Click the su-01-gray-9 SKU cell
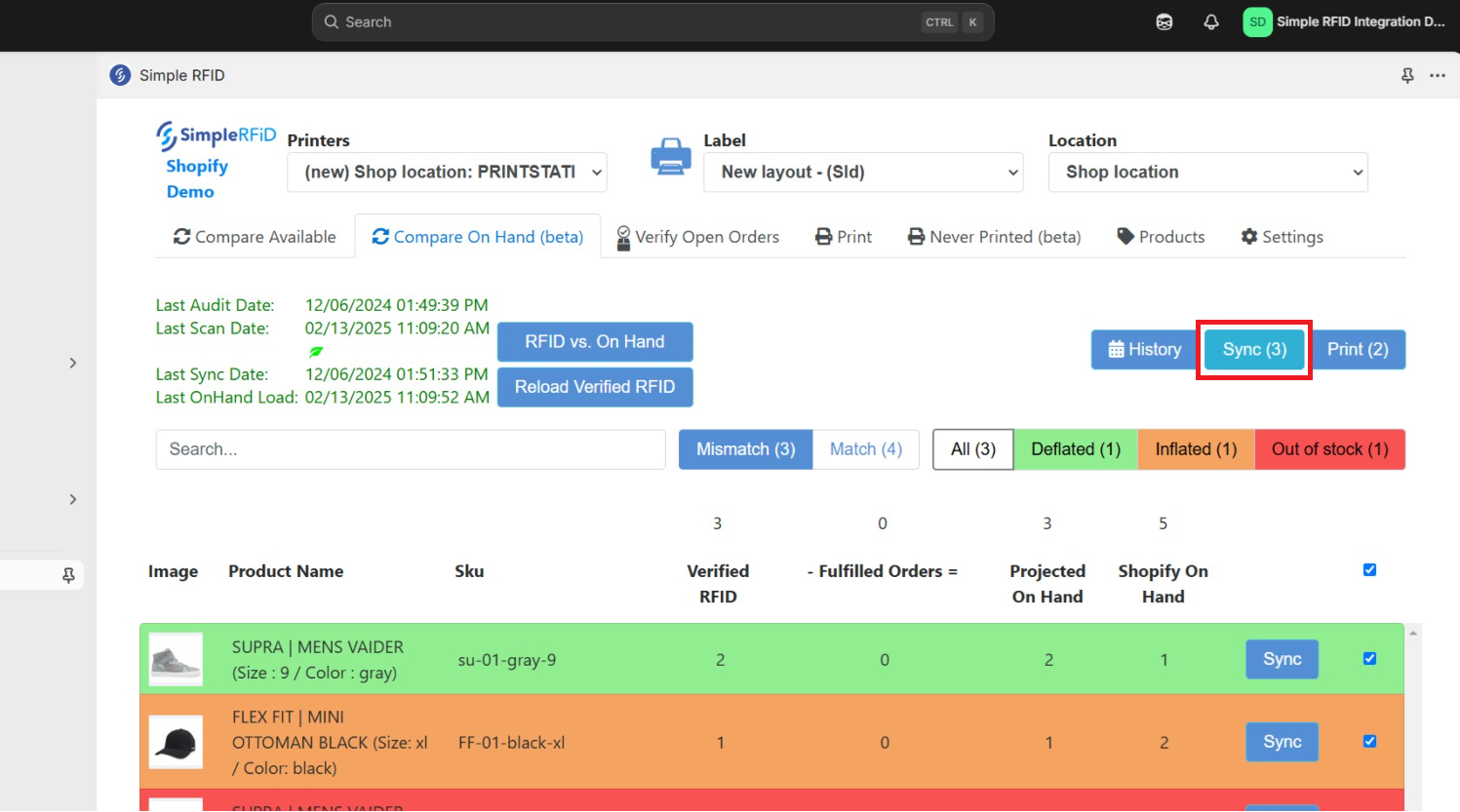Image resolution: width=1460 pixels, height=812 pixels. click(x=507, y=660)
